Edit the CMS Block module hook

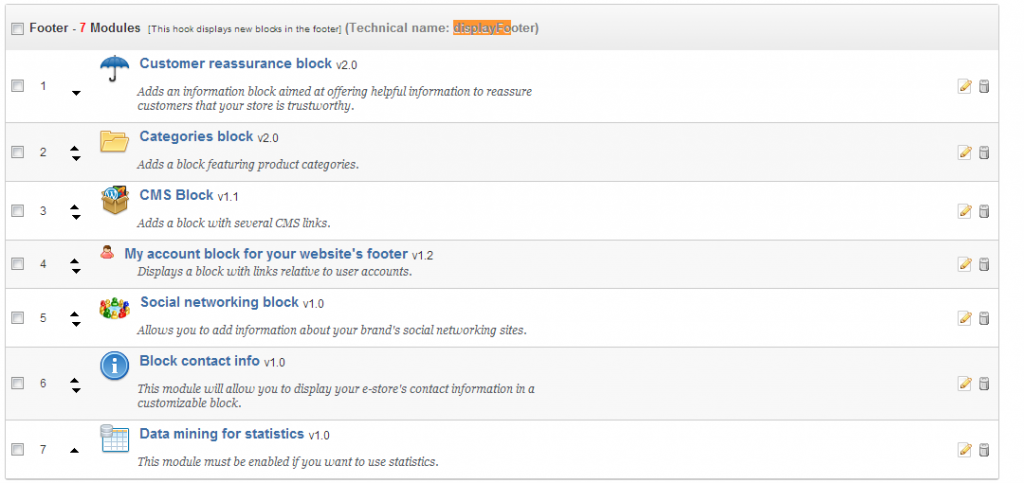coord(964,211)
